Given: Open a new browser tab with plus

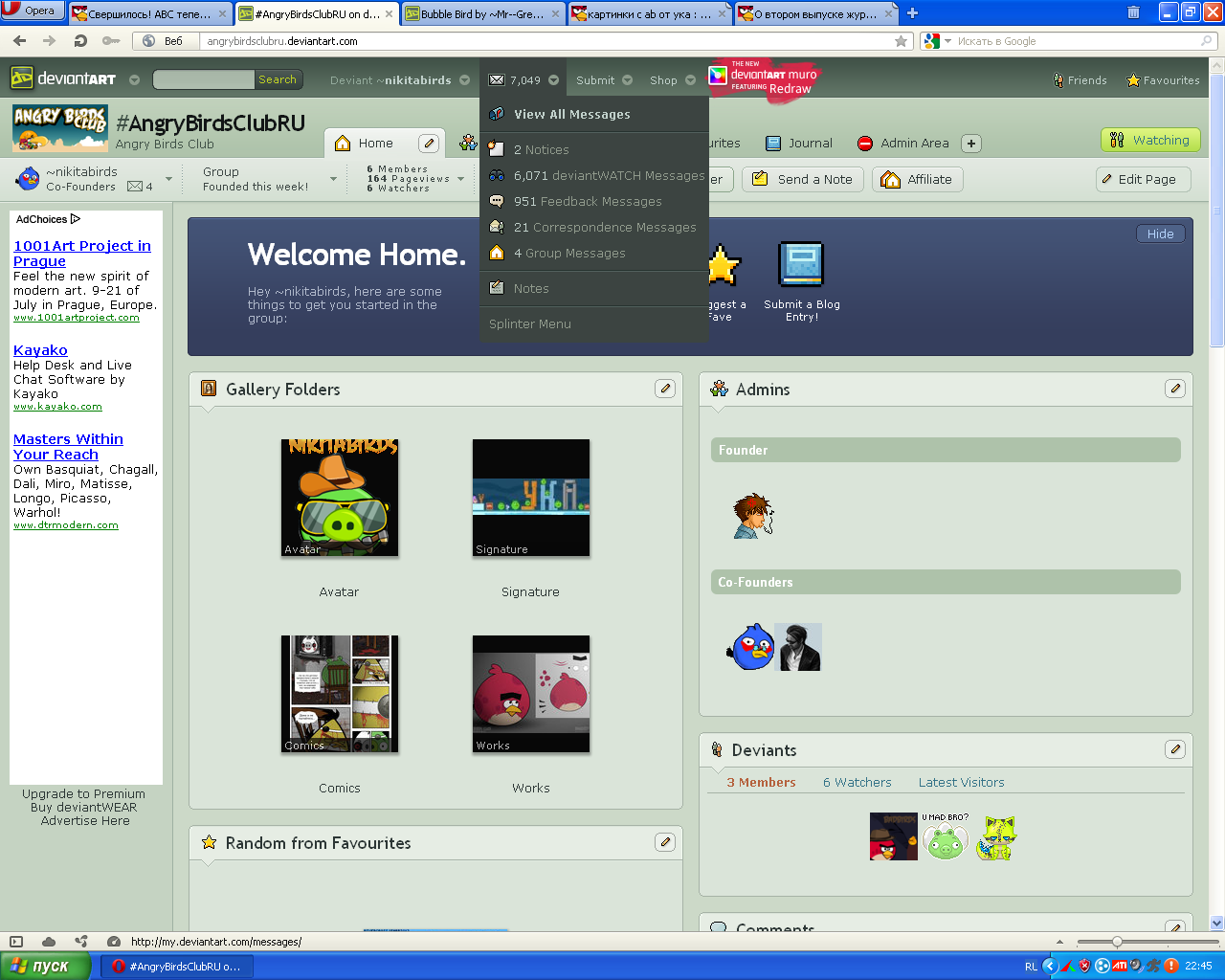Looking at the screenshot, I should click(x=912, y=13).
